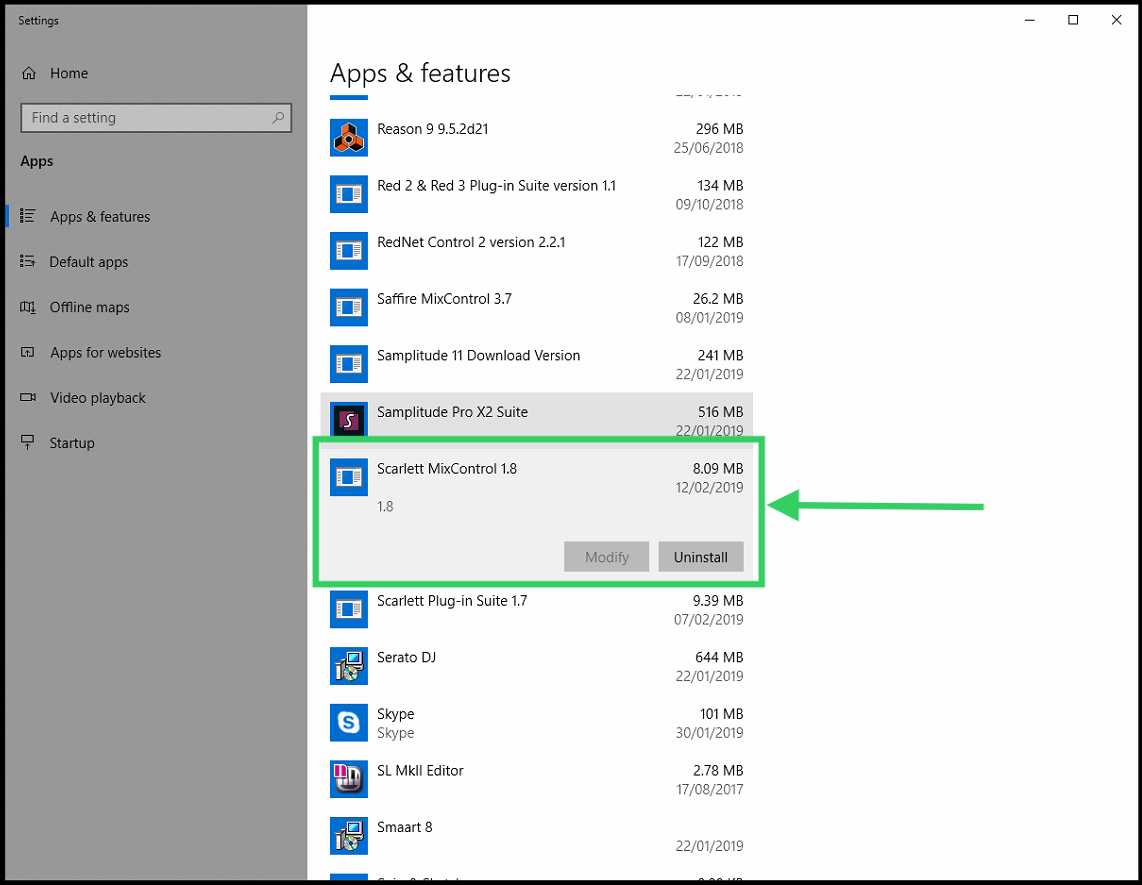This screenshot has height=885, width=1142.
Task: Click the Video playback camera icon
Action: [x=28, y=397]
